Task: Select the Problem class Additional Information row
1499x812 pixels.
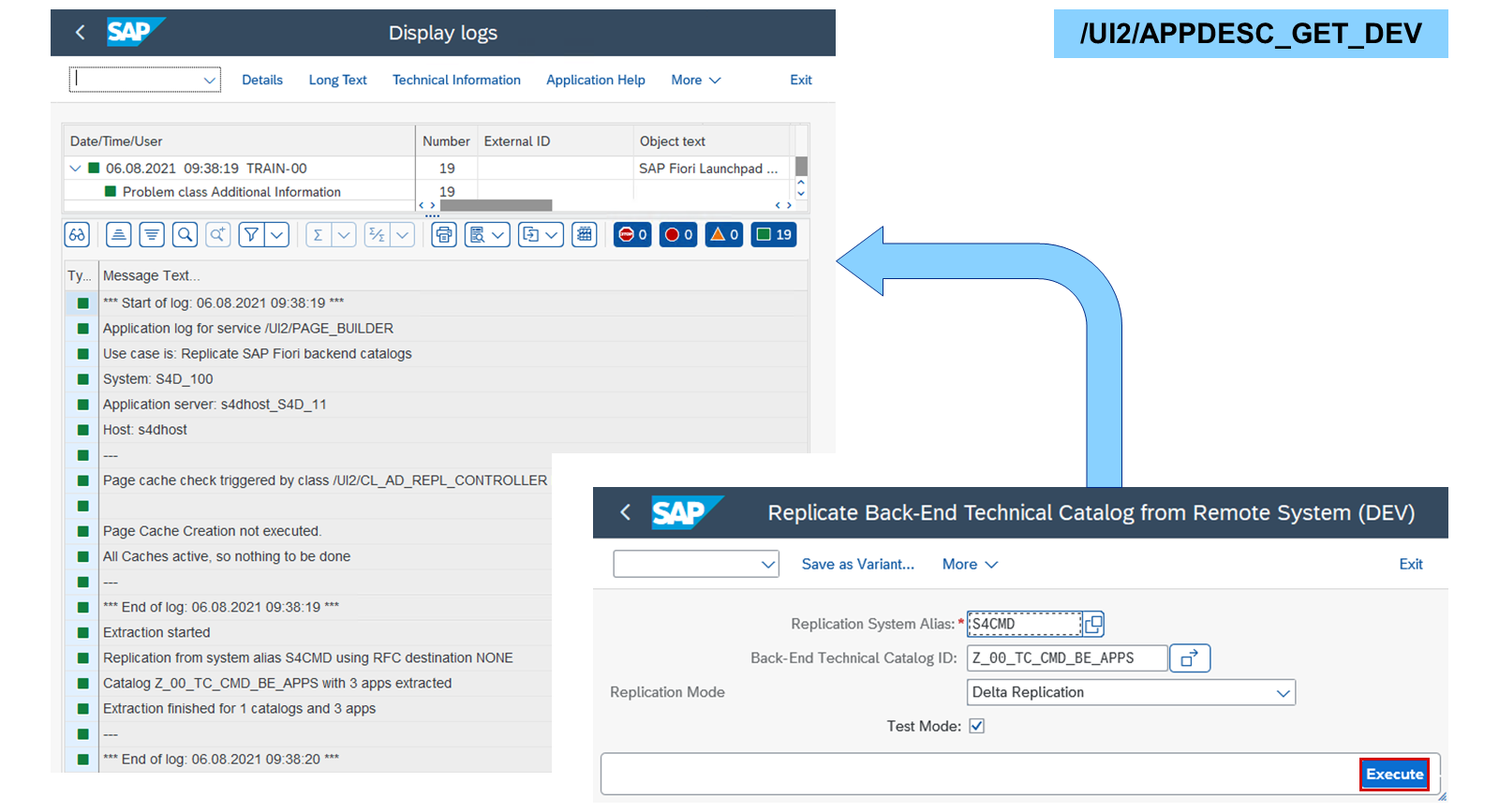Action: point(231,192)
